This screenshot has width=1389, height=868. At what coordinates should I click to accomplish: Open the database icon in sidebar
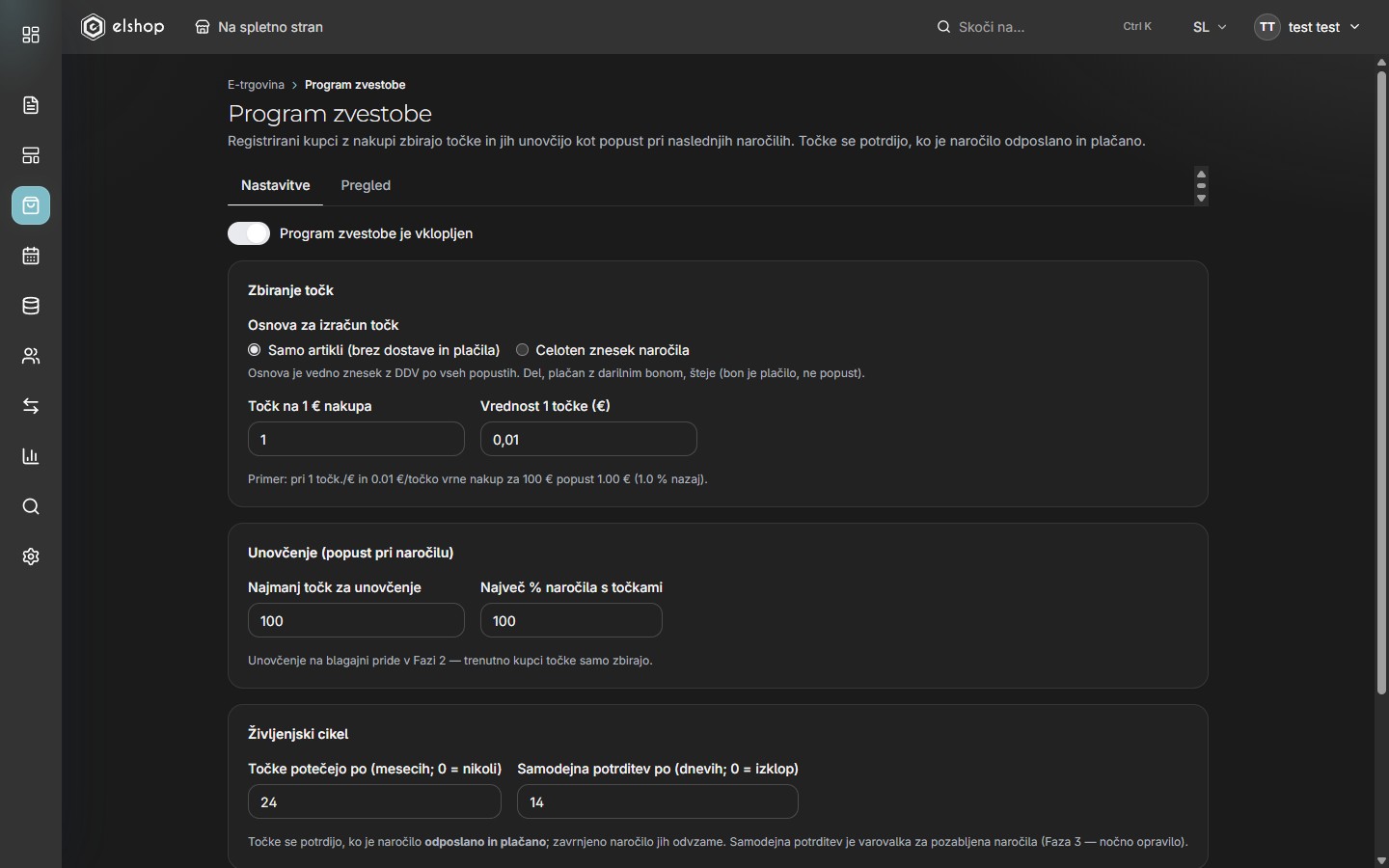click(31, 306)
